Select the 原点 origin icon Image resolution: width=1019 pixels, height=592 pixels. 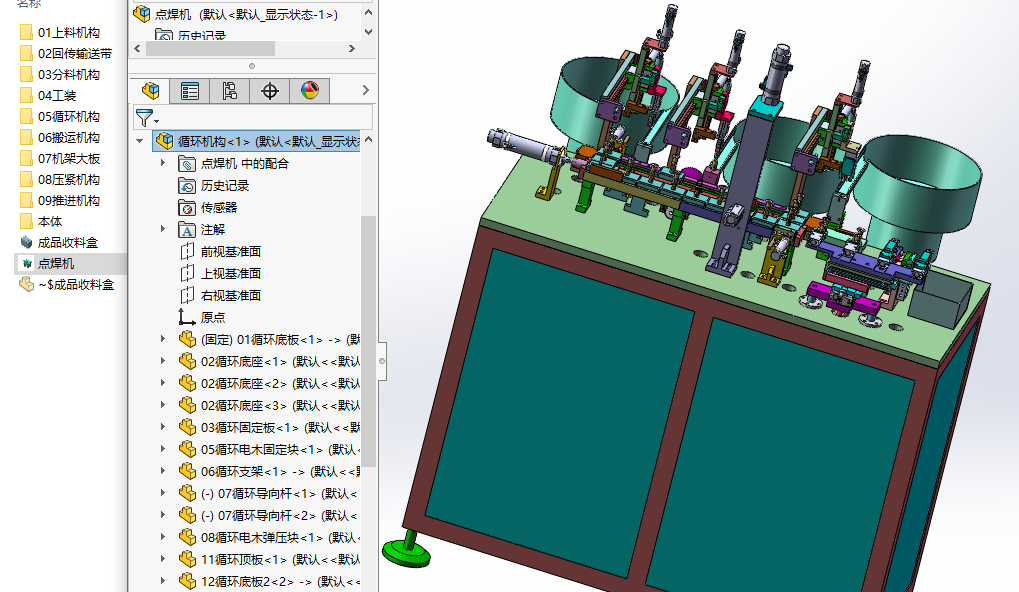pos(187,317)
